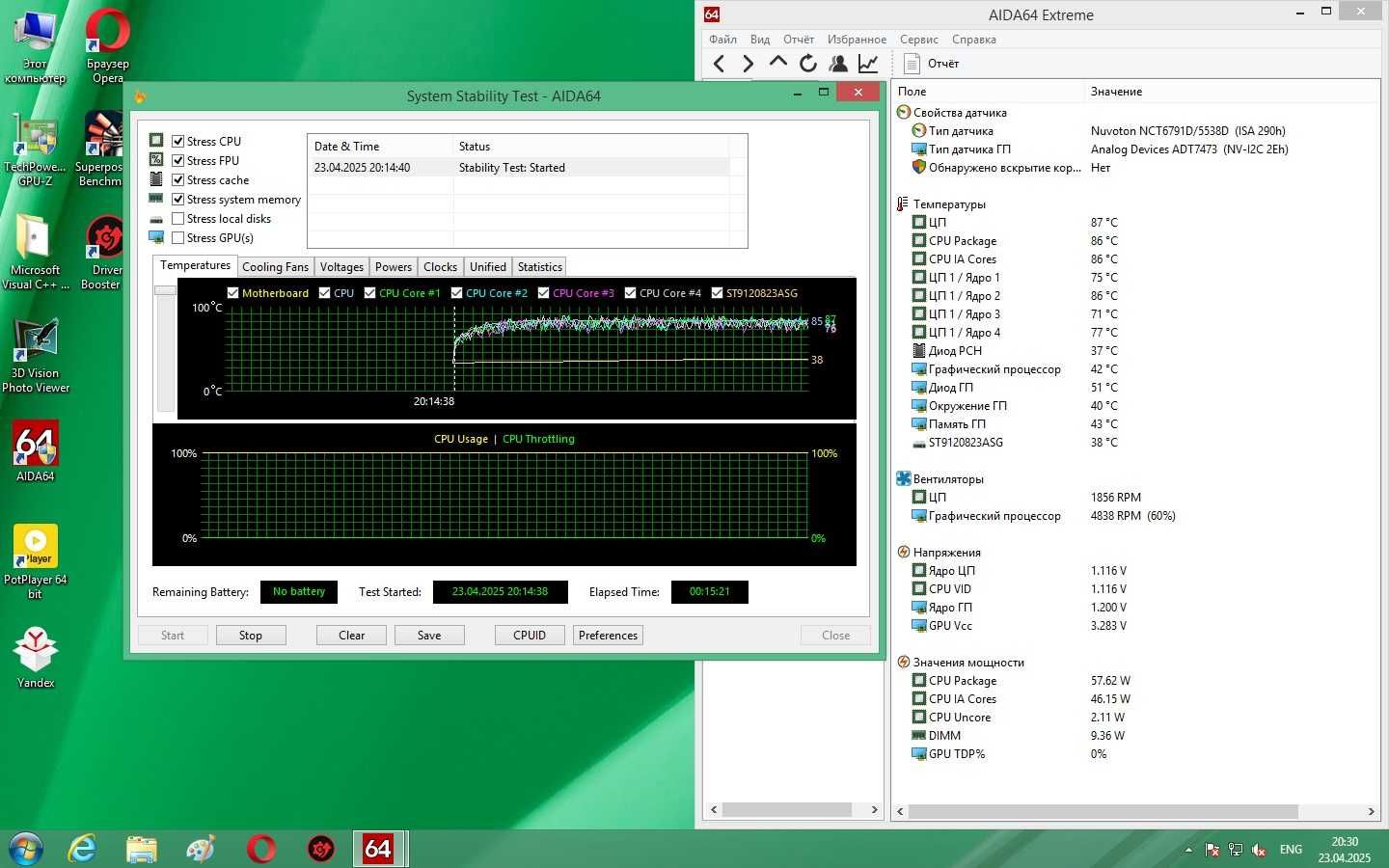The height and width of the screenshot is (868, 1389).
Task: Go back with the AIDA64 toolbar arrow
Action: point(719,64)
